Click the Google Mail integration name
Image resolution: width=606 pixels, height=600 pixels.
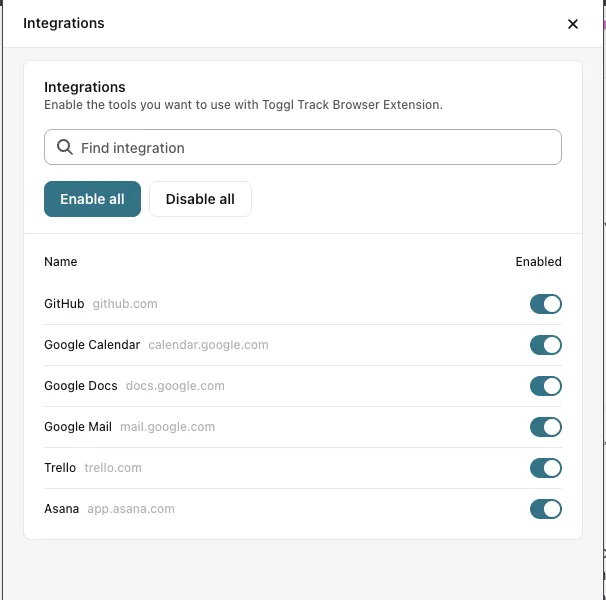(x=78, y=427)
